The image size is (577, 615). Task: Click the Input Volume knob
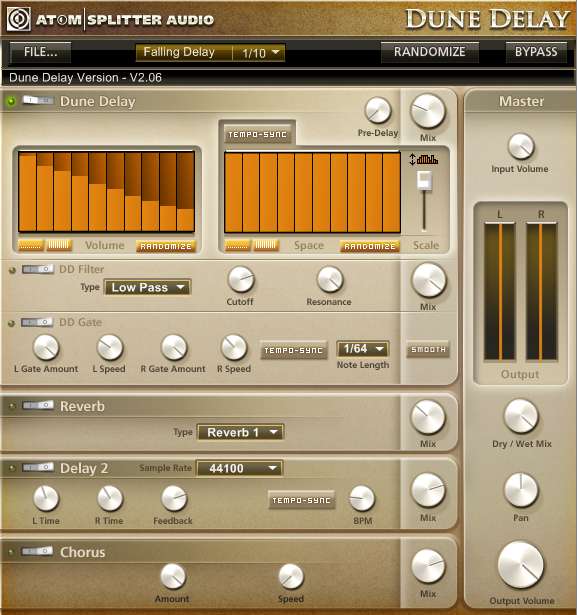pos(521,146)
